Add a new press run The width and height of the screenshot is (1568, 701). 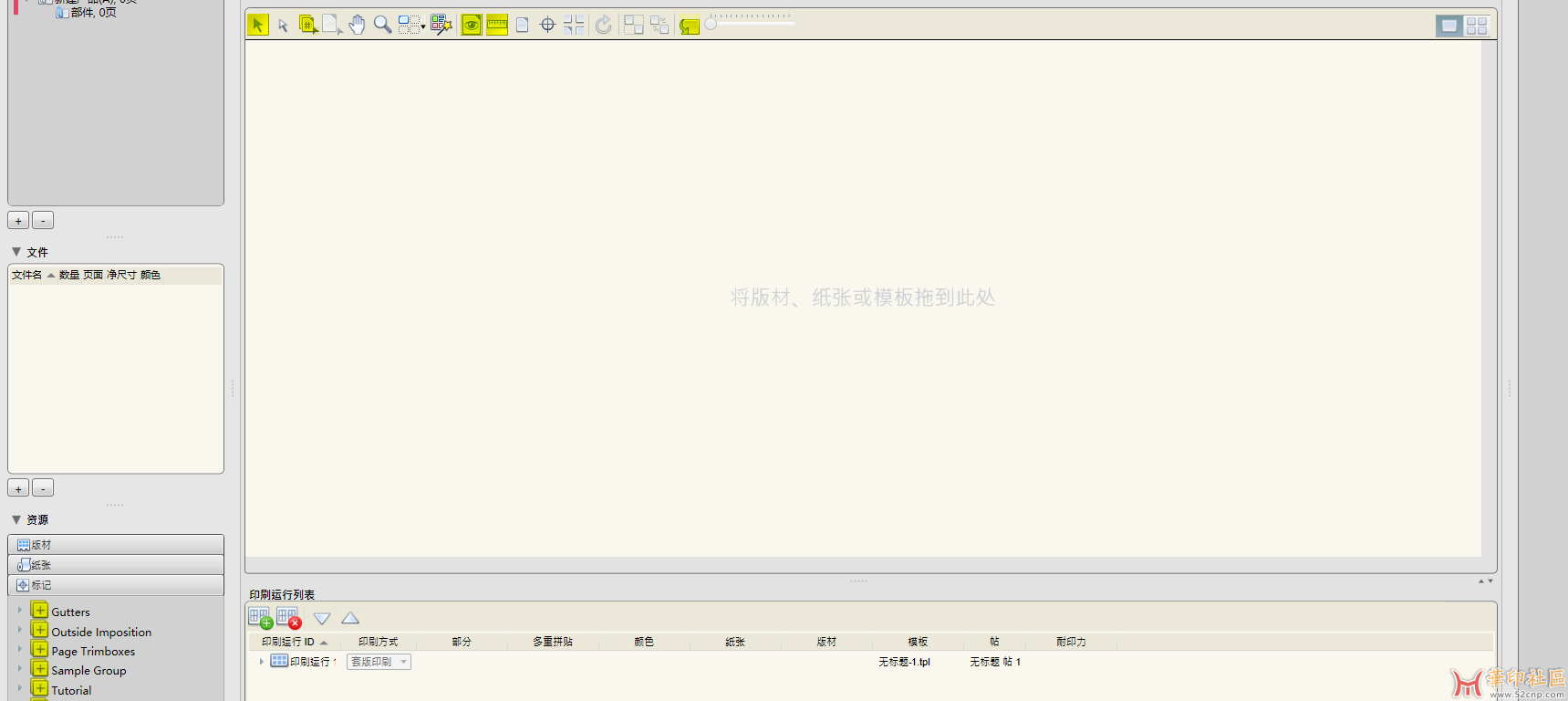tap(260, 618)
